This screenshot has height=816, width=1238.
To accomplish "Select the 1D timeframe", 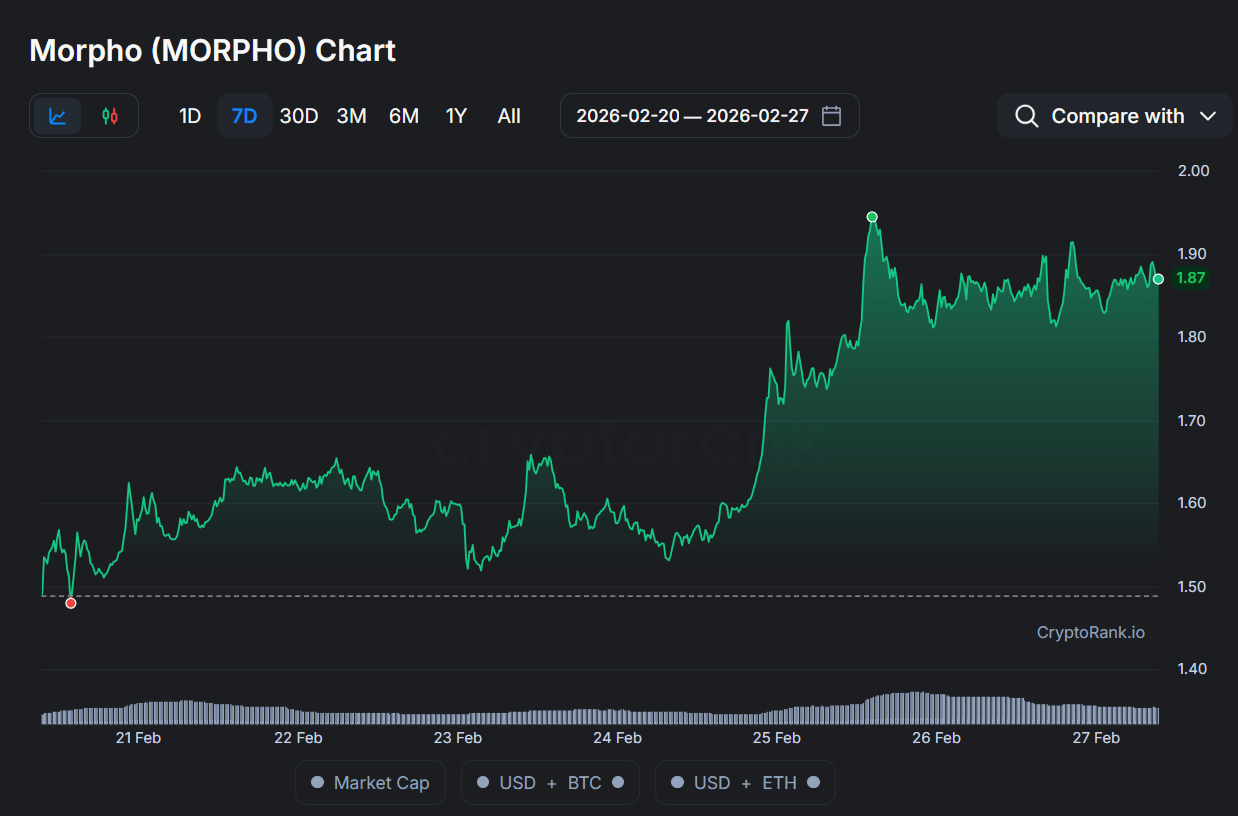I will [190, 116].
